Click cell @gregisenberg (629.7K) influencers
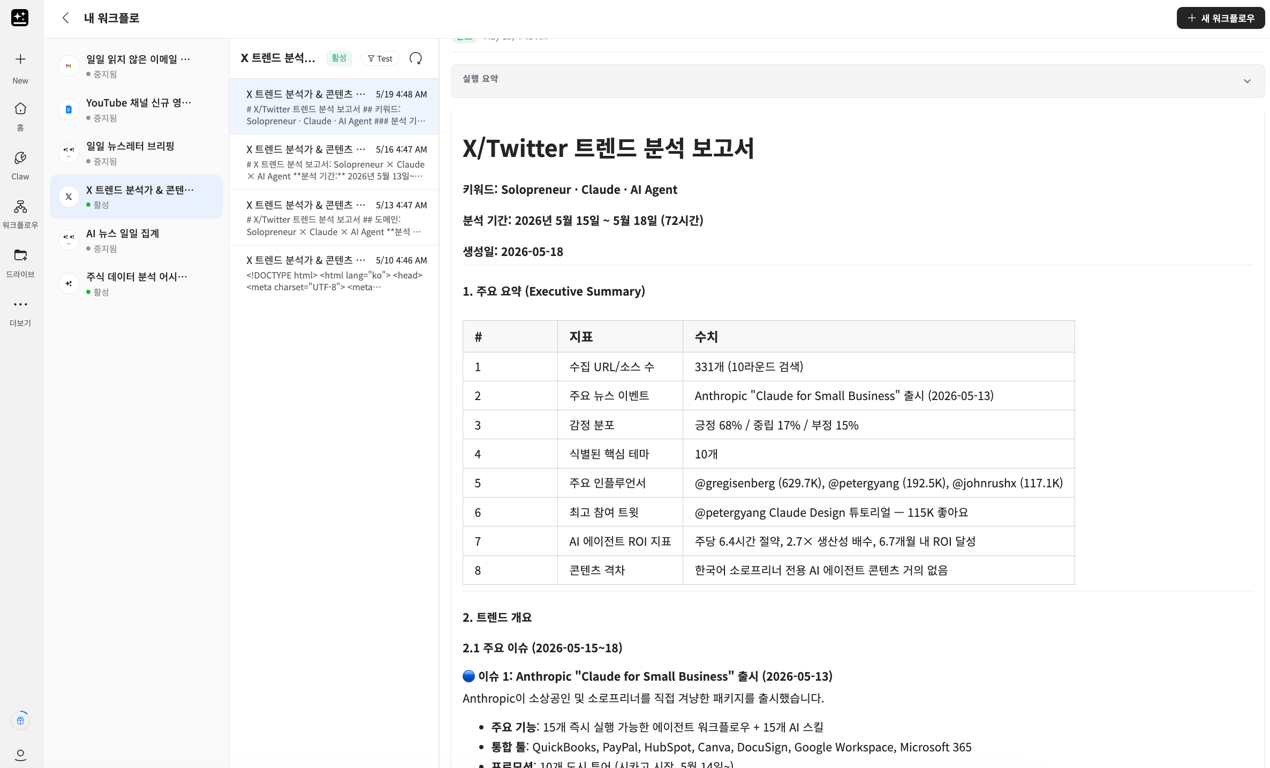Image resolution: width=1270 pixels, height=768 pixels. [878, 483]
